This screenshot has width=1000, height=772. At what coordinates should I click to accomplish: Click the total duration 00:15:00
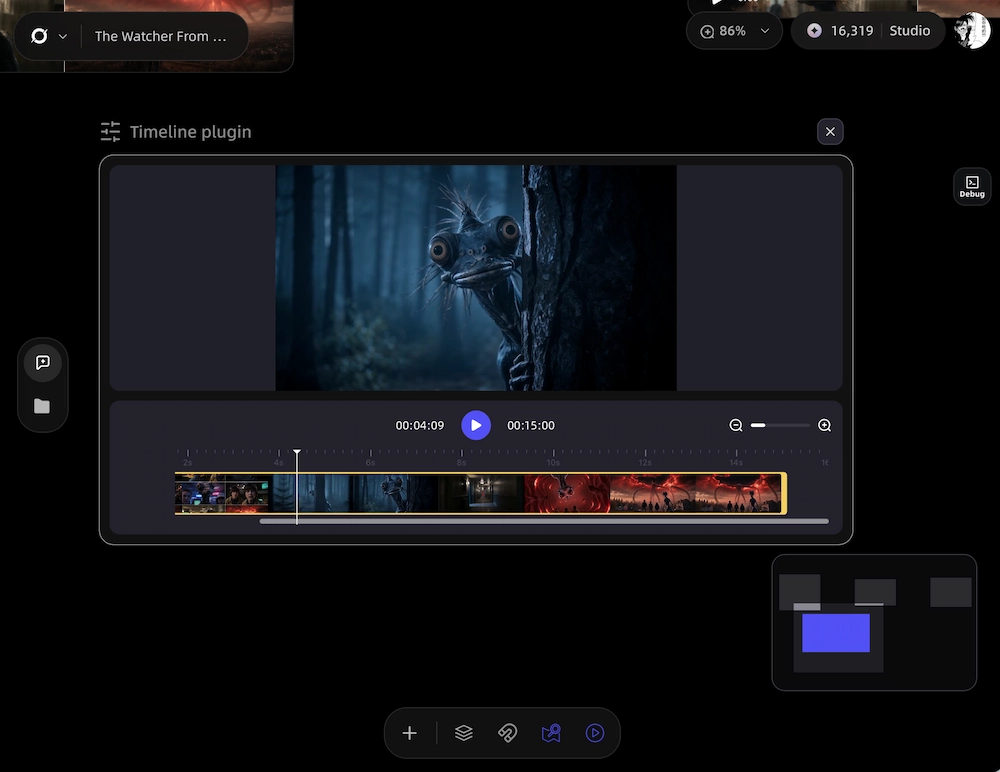point(531,426)
